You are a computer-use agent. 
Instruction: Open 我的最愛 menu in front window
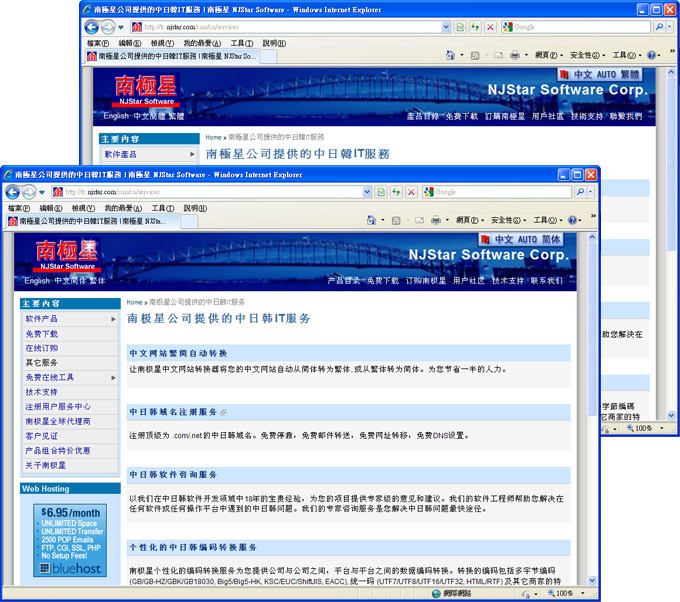coord(123,208)
